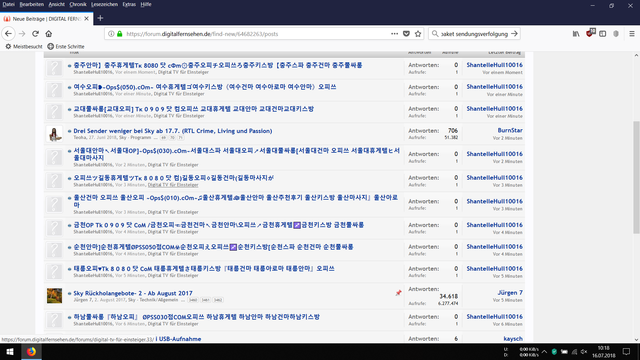Viewport: 640px width, 360px height.
Task: Click the green padlock security icon
Action: coord(120,34)
